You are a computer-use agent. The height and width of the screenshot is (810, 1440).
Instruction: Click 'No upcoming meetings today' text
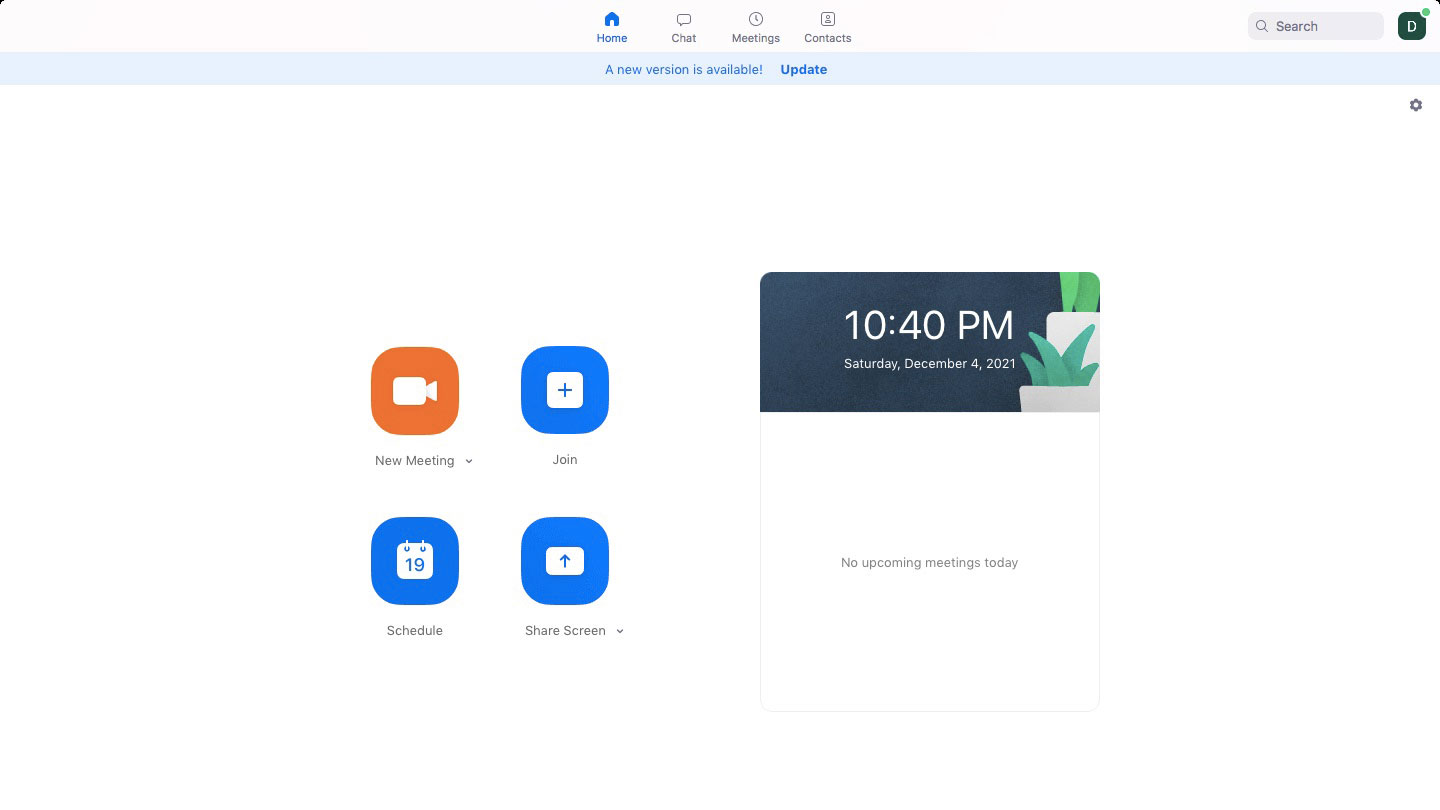[930, 563]
